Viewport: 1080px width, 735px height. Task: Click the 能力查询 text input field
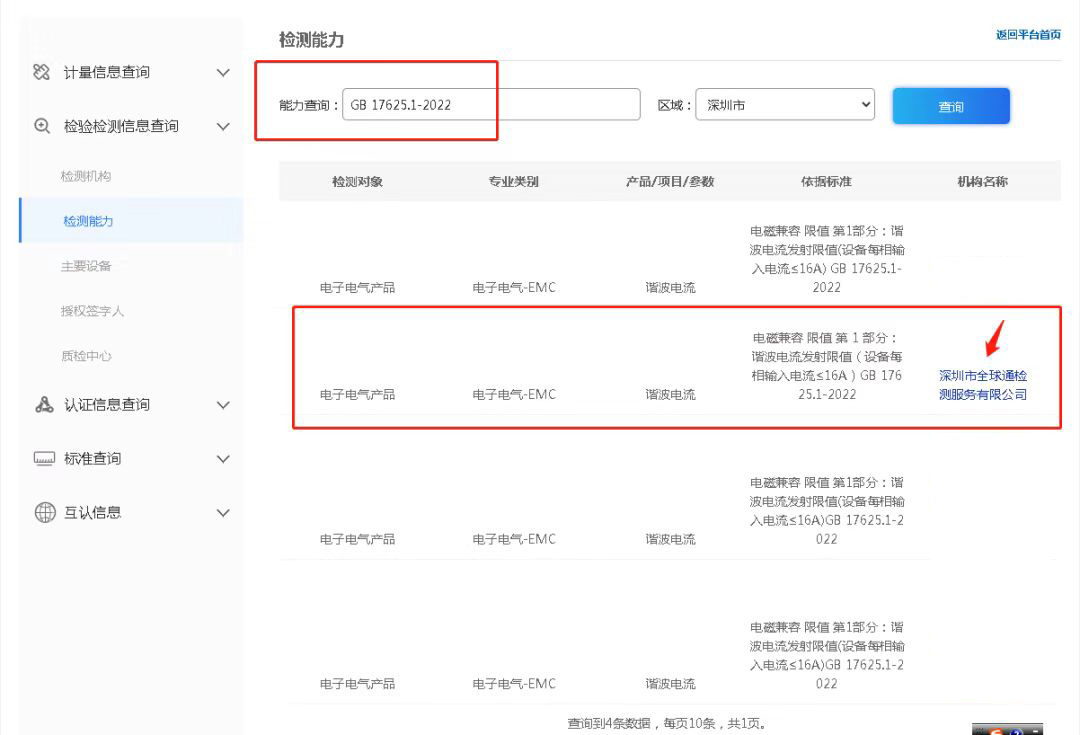pyautogui.click(x=490, y=105)
